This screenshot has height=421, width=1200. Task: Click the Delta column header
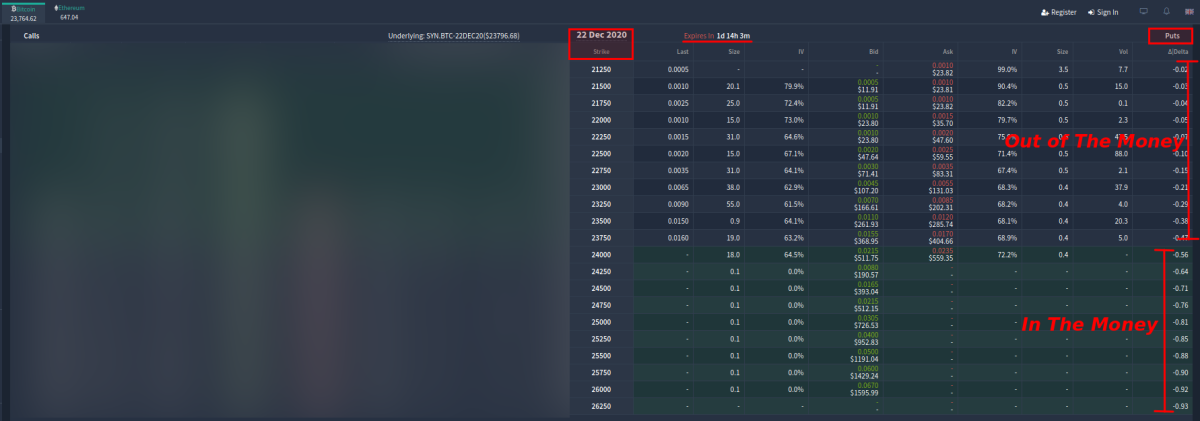pos(1175,51)
